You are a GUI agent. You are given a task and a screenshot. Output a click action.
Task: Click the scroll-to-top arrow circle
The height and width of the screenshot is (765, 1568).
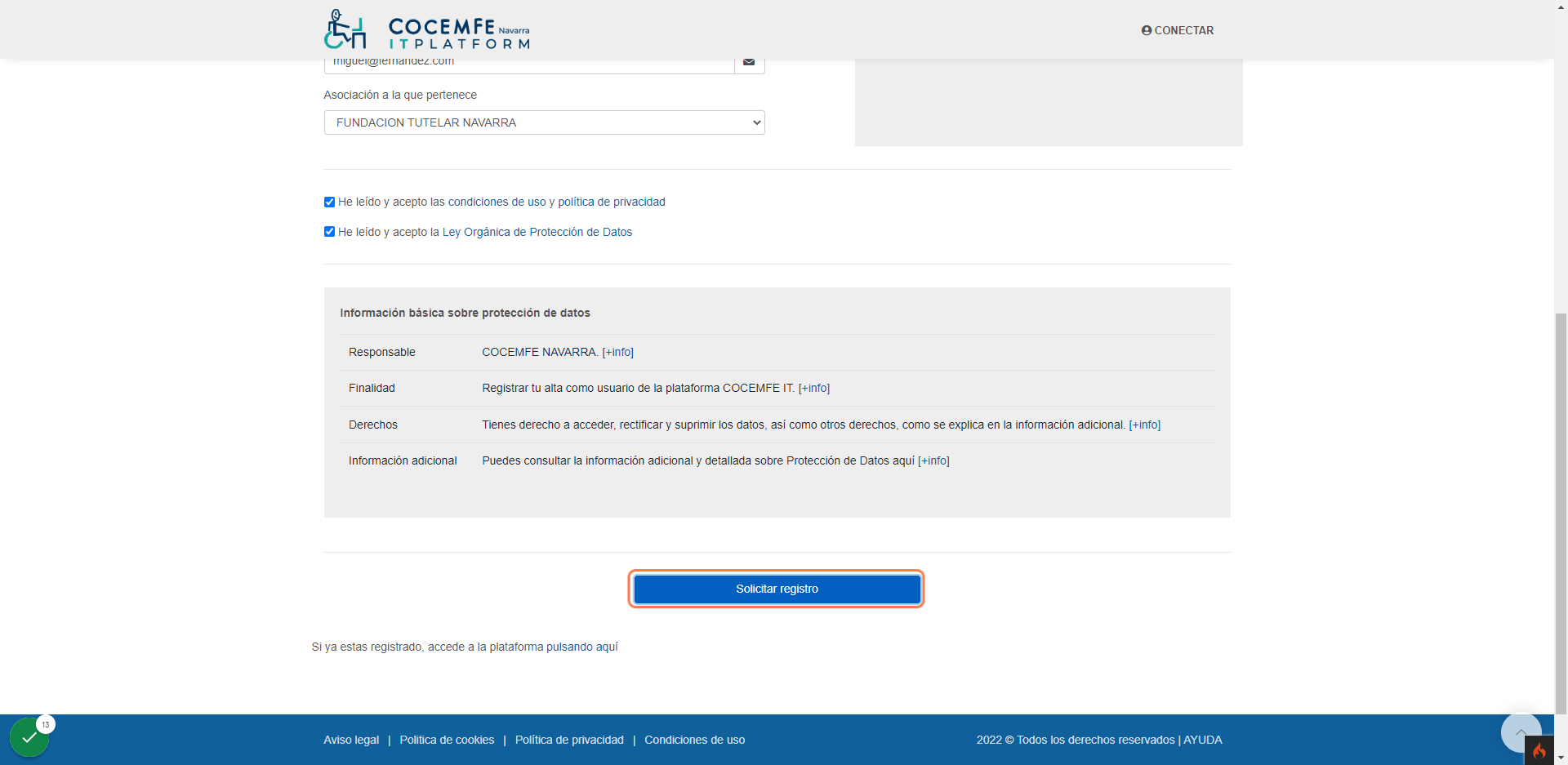[x=1521, y=732]
